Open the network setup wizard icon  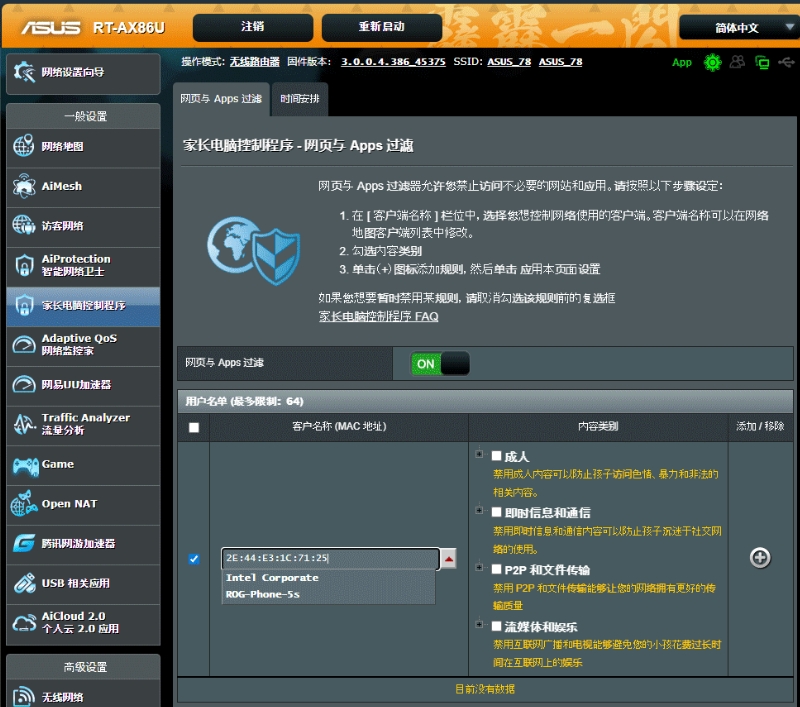[23, 72]
